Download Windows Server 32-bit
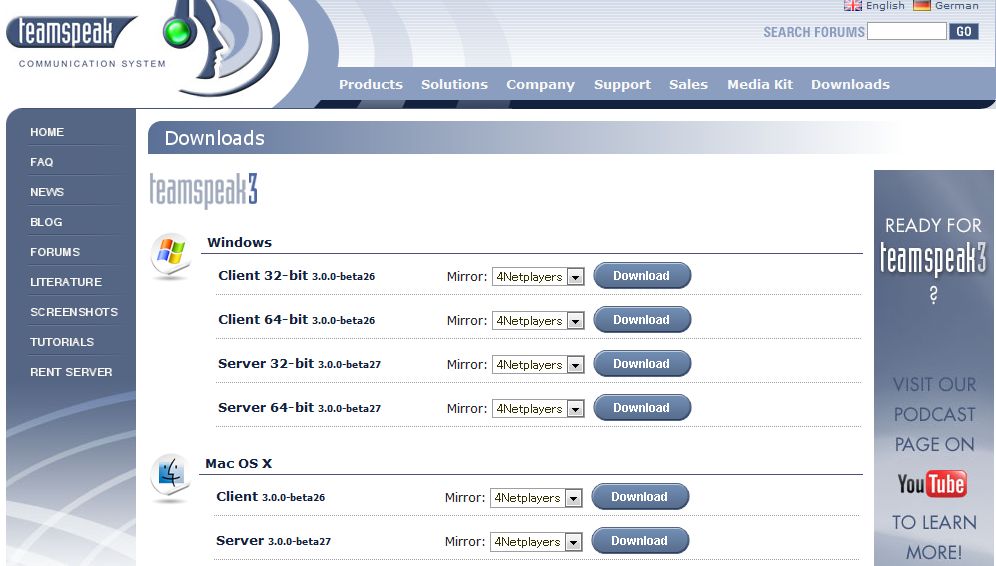The image size is (996, 566). 642,363
